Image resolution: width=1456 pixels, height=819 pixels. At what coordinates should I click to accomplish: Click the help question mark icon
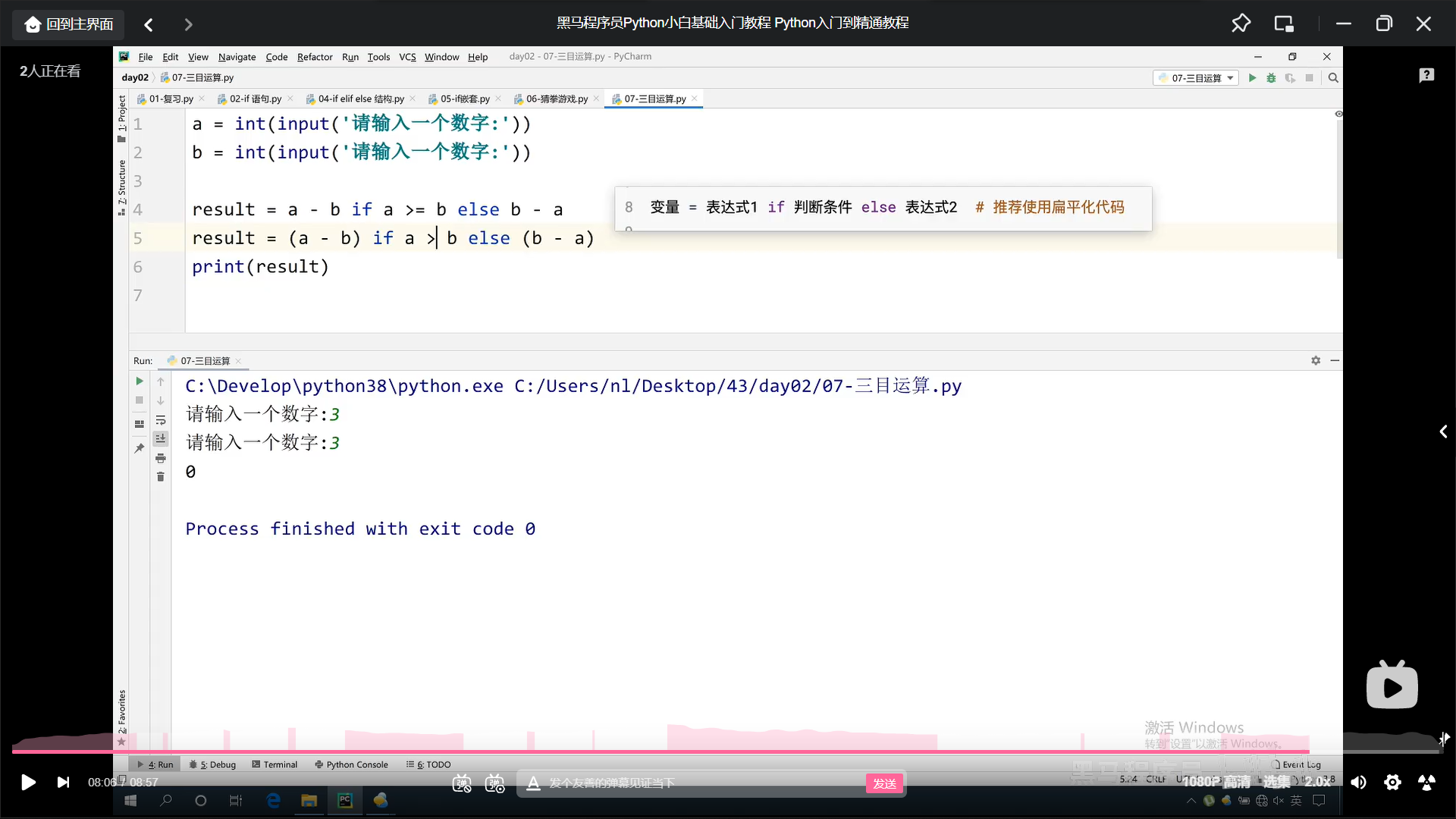(x=1426, y=74)
